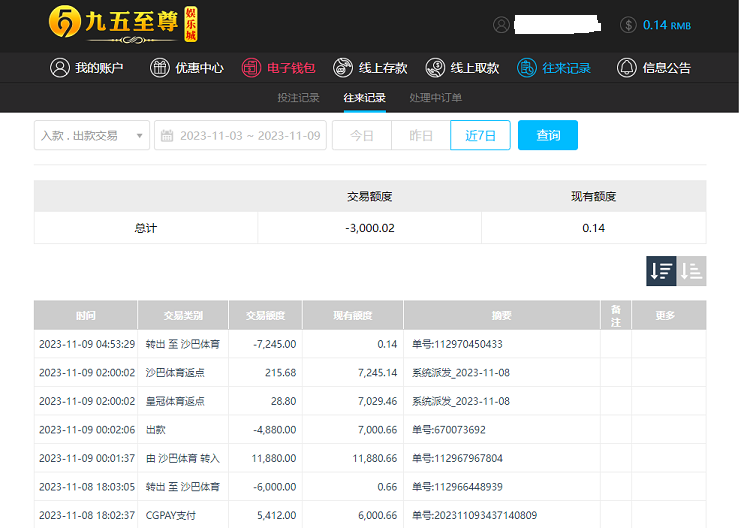Open 电子钱包 wallet icon
This screenshot has width=747, height=528.
[x=251, y=68]
